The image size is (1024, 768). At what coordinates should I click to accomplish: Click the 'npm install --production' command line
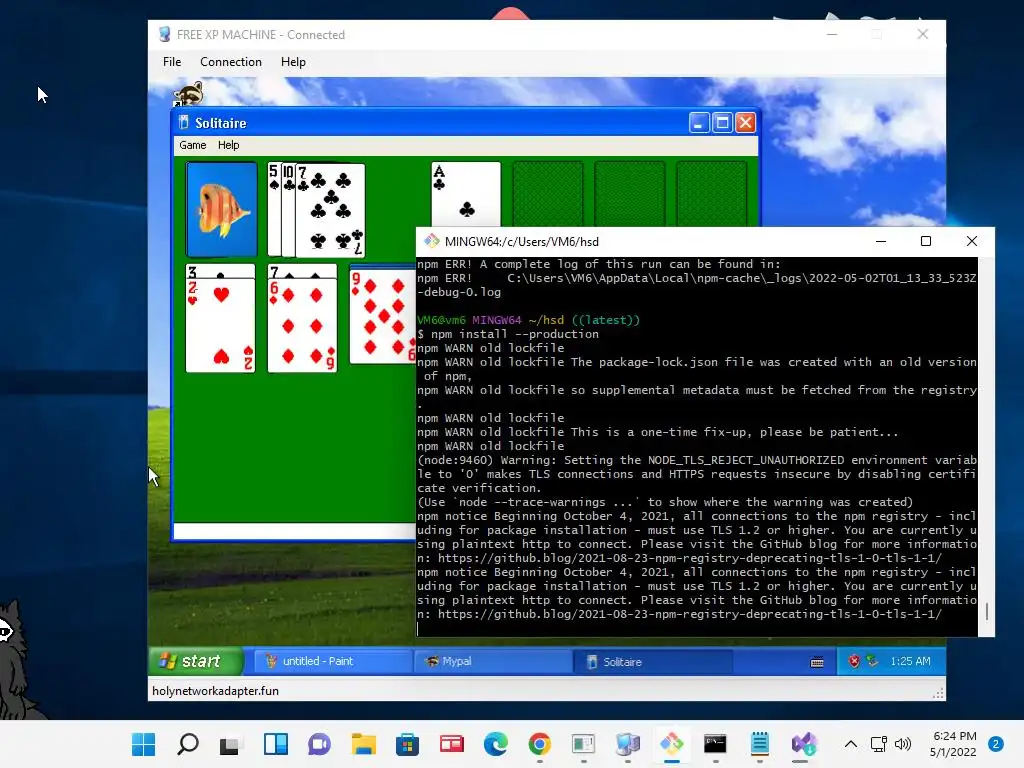click(508, 334)
